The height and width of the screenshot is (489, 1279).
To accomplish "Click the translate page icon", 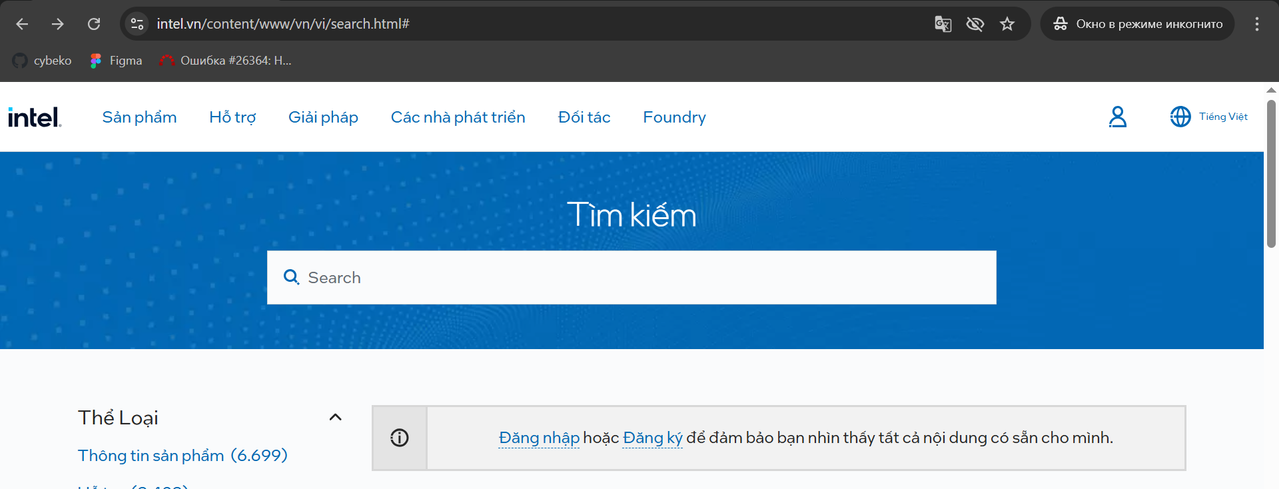I will [x=943, y=24].
